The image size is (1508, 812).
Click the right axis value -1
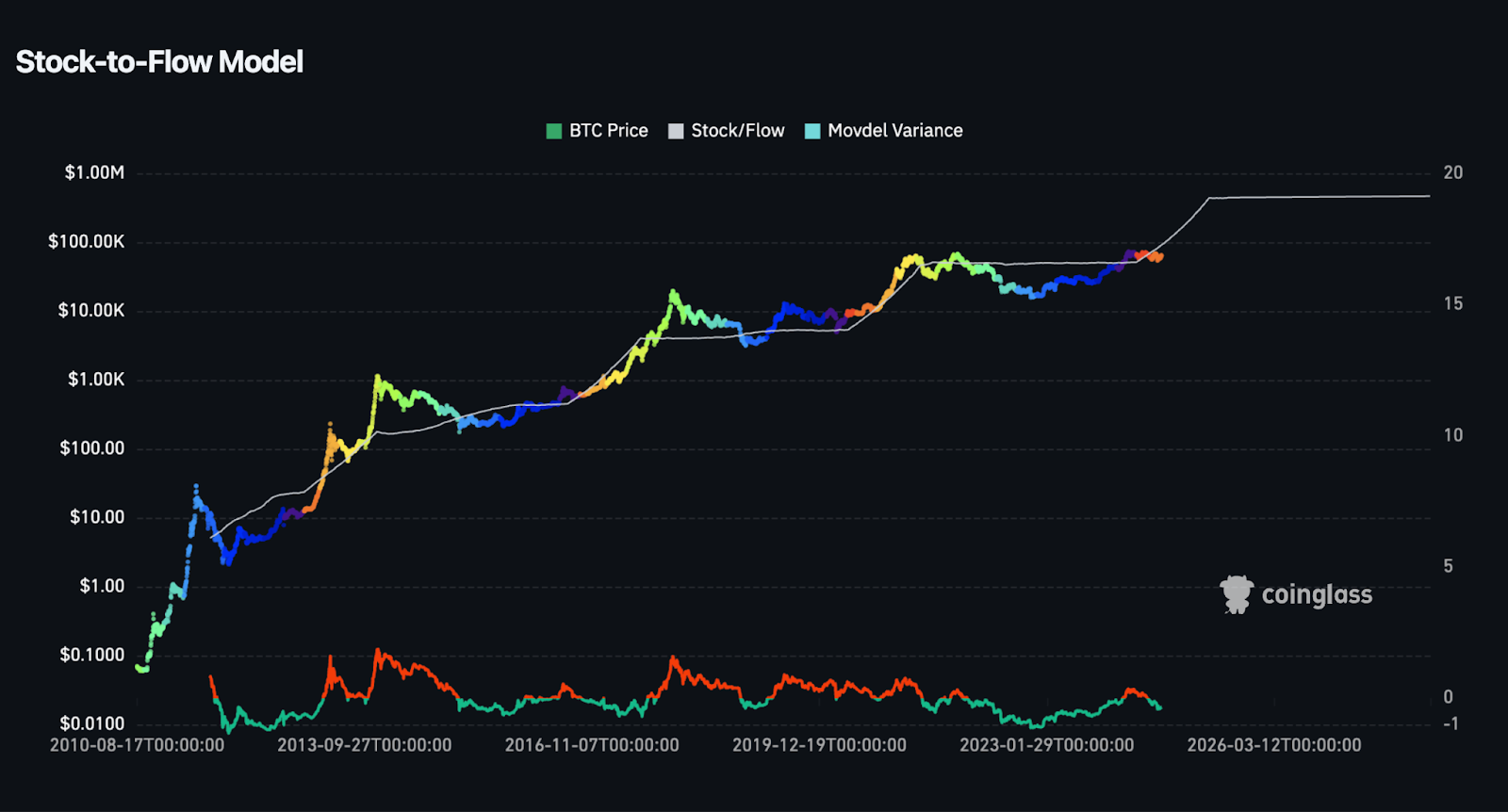[1451, 723]
